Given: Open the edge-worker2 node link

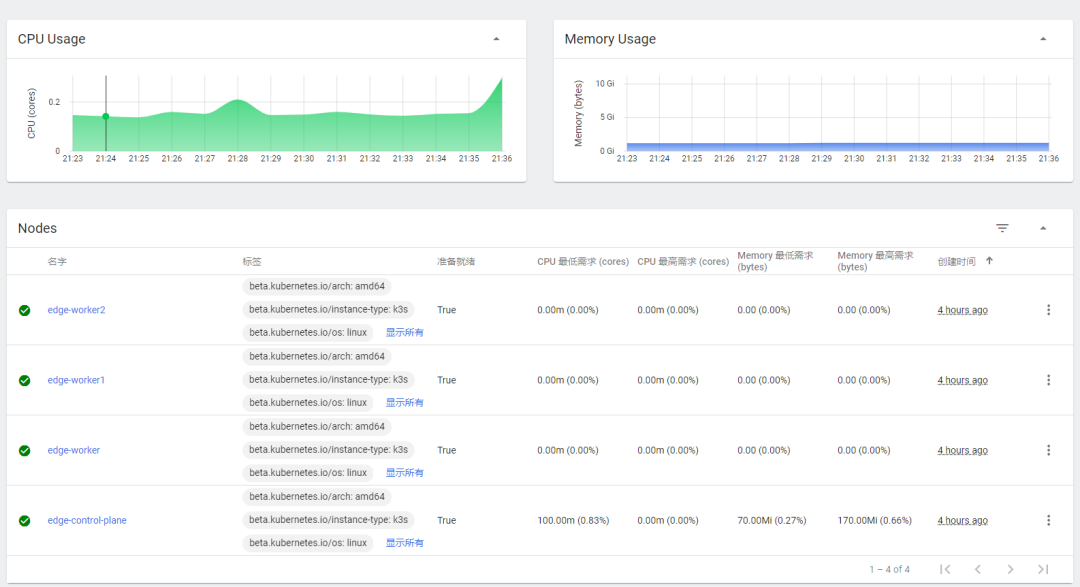Looking at the screenshot, I should [76, 310].
